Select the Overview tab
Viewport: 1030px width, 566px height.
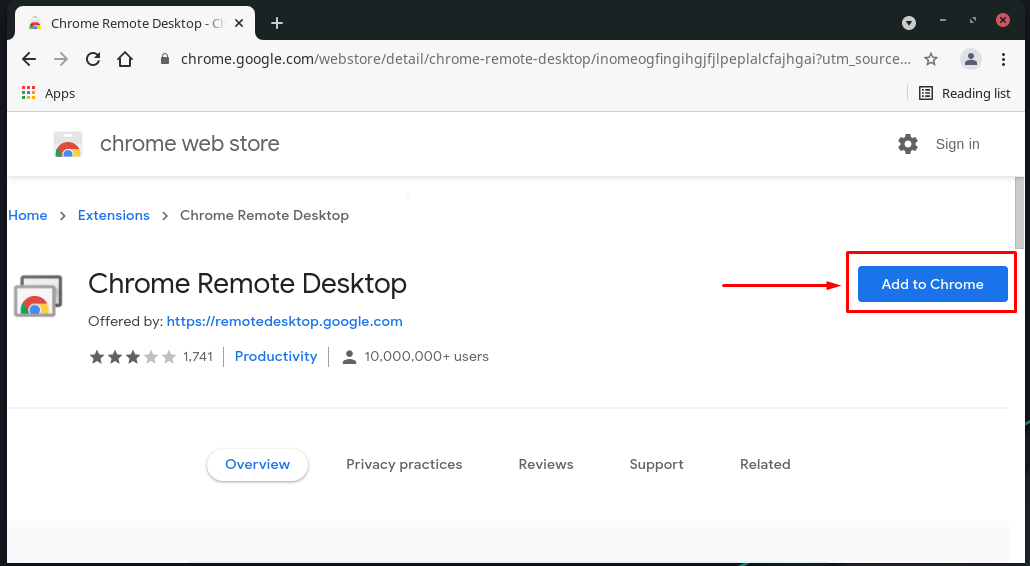pyautogui.click(x=258, y=464)
